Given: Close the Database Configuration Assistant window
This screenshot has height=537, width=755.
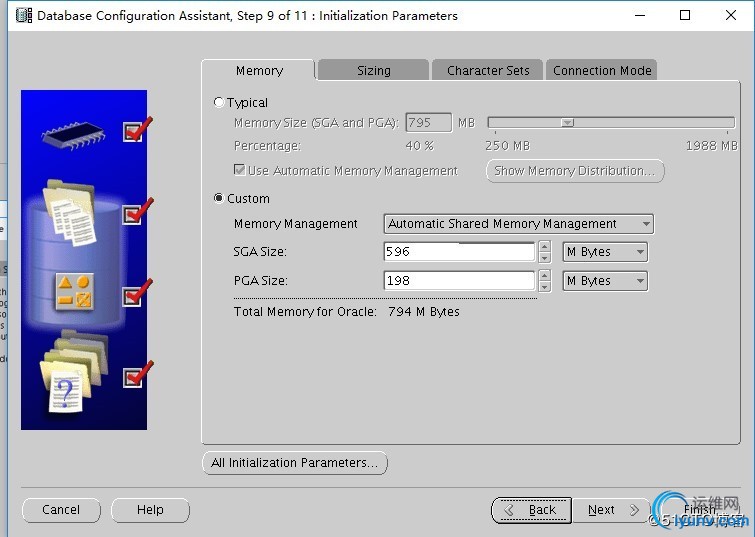Looking at the screenshot, I should click(x=730, y=15).
